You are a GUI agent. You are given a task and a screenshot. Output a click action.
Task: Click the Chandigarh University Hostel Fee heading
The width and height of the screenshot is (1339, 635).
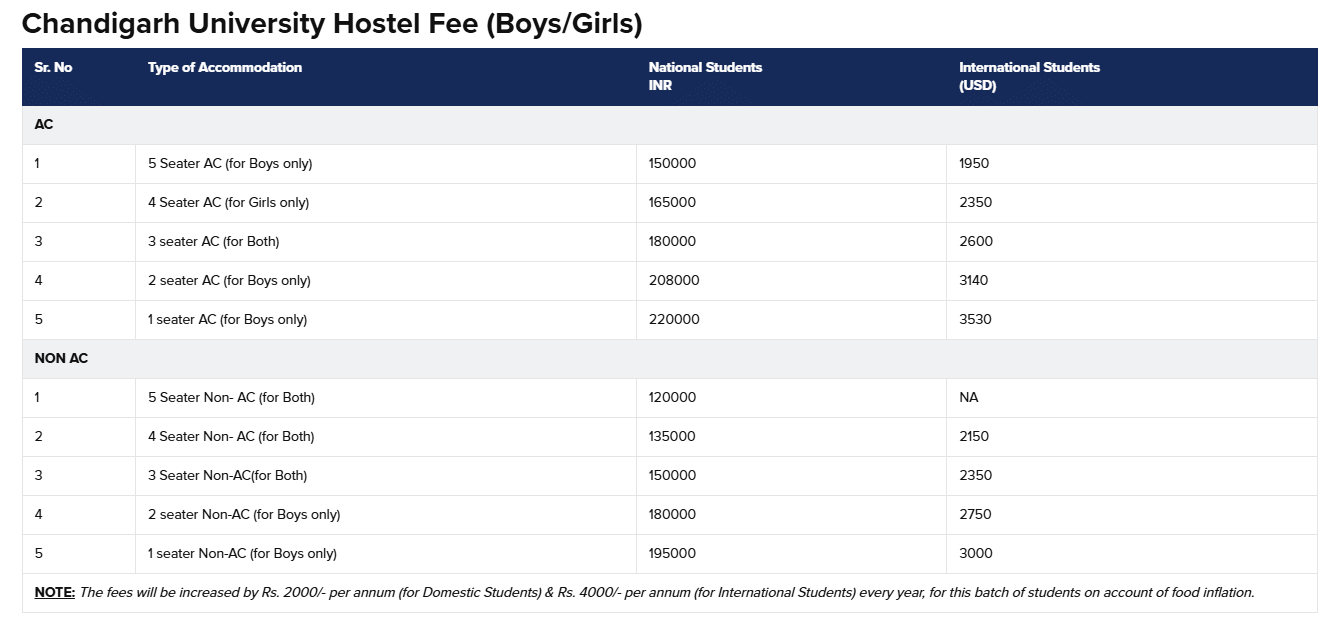[x=332, y=23]
